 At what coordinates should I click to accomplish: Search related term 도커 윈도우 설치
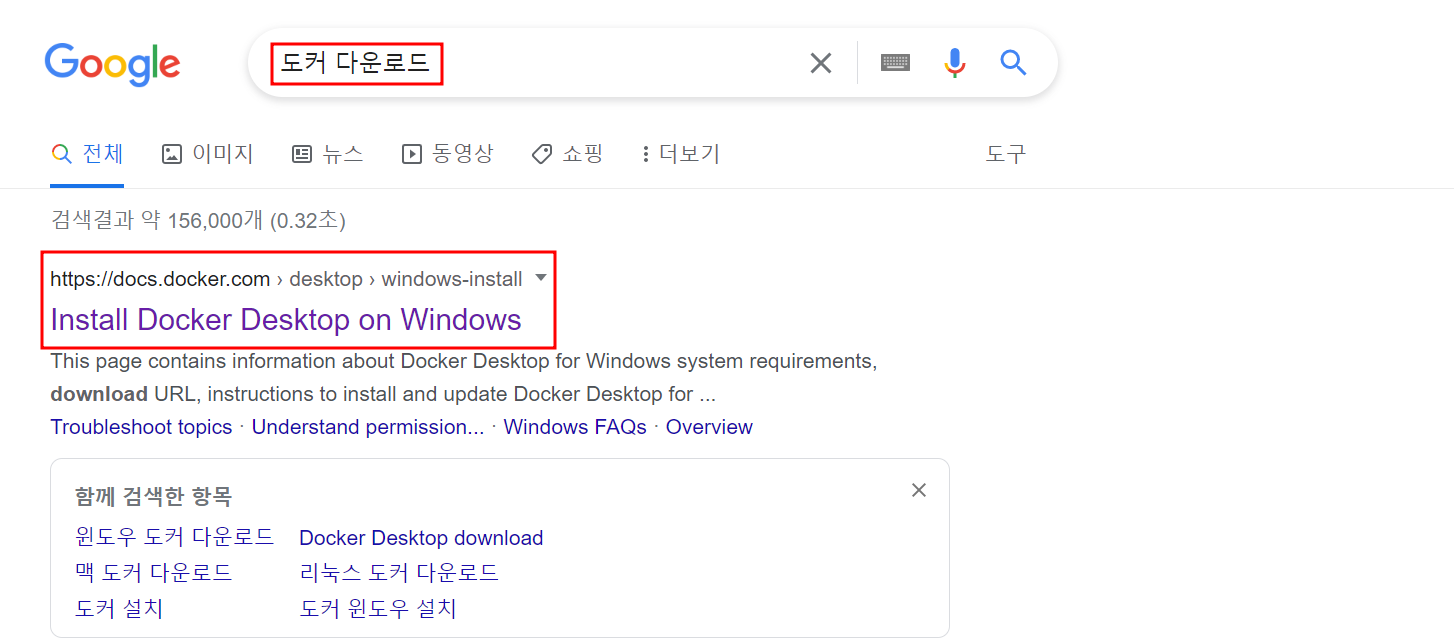pyautogui.click(x=378, y=608)
